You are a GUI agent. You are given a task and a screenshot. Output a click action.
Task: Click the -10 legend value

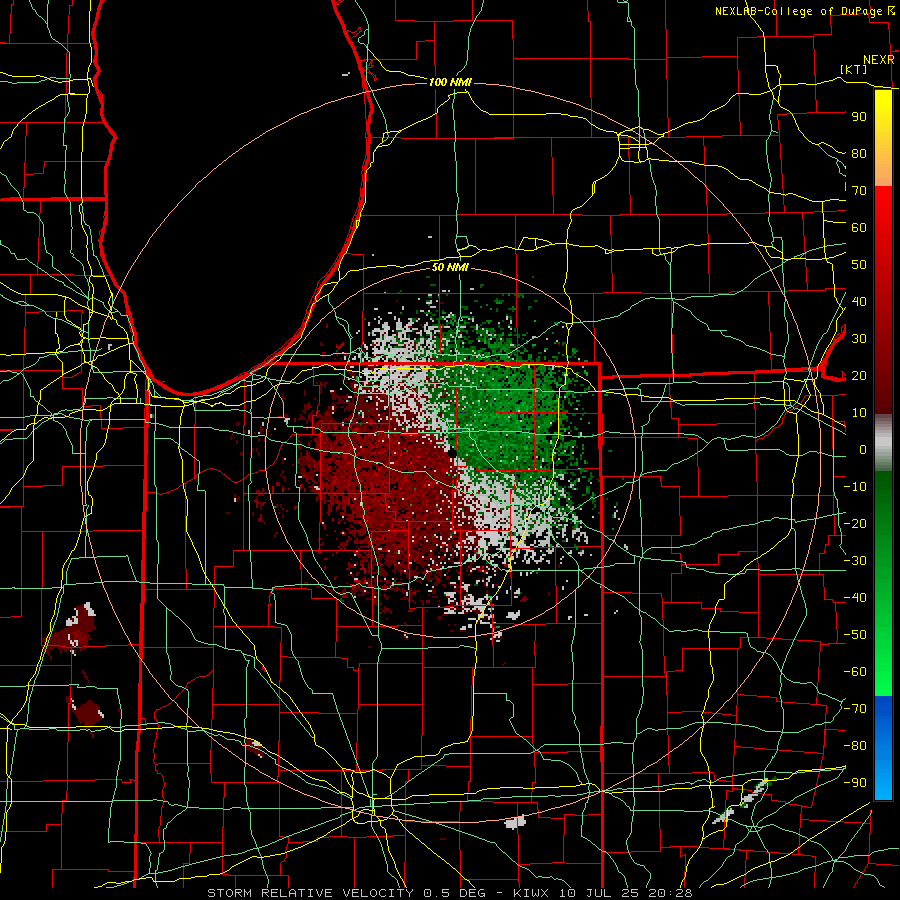click(855, 487)
